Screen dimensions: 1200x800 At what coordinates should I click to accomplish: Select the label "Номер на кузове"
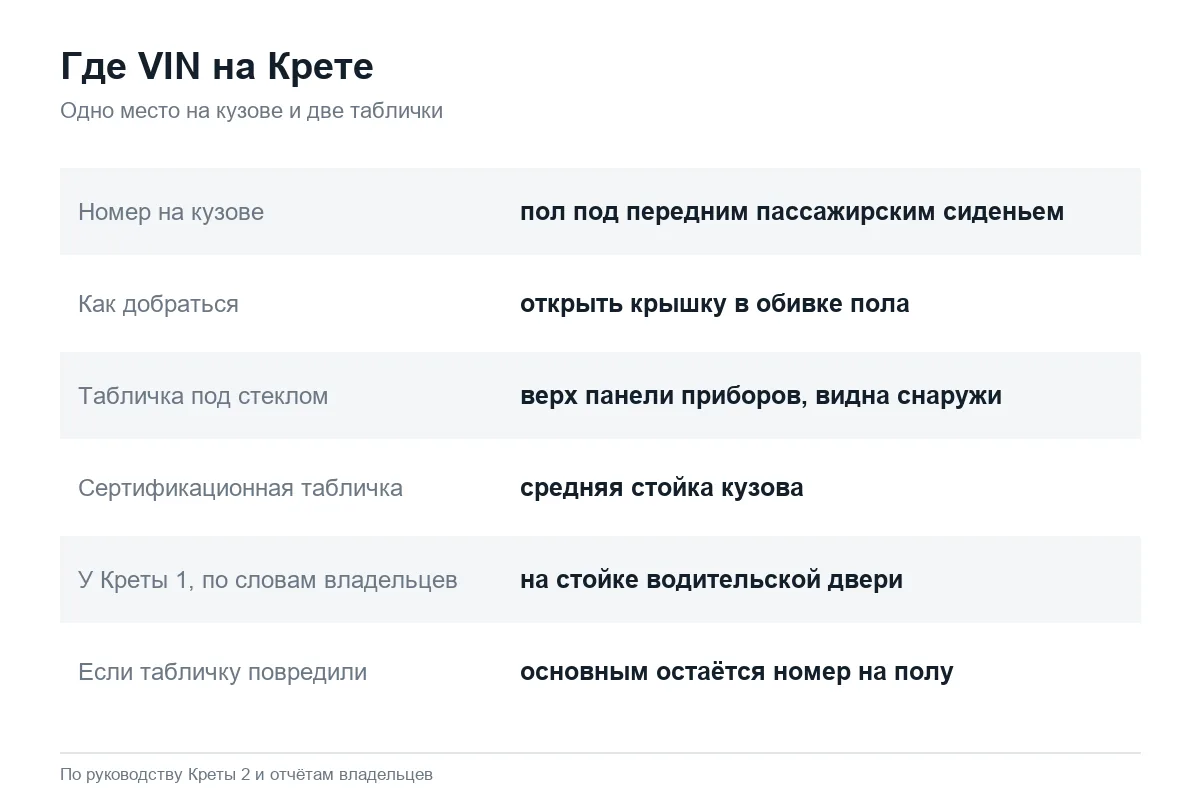point(171,212)
